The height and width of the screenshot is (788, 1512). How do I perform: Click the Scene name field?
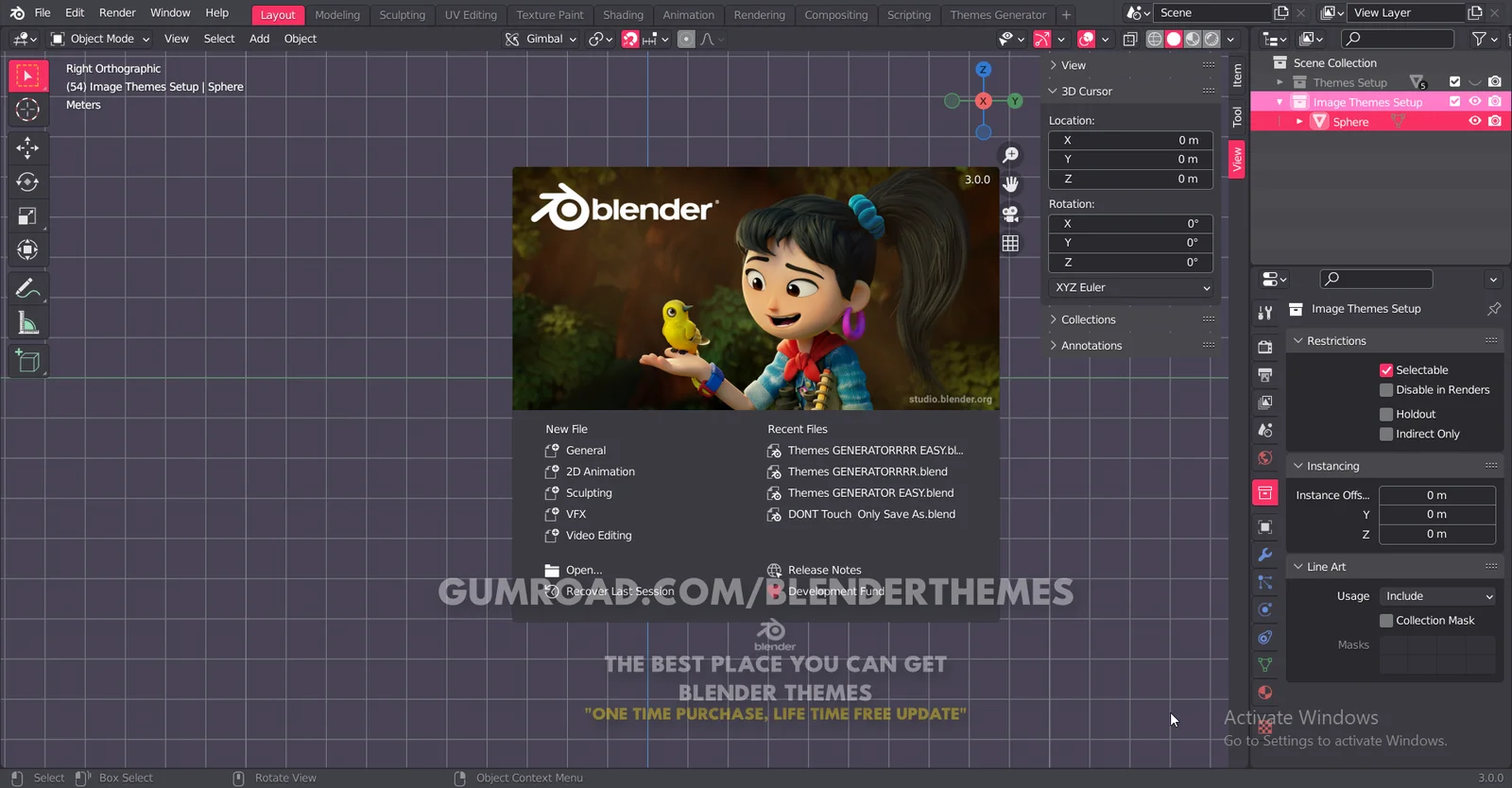point(1213,13)
